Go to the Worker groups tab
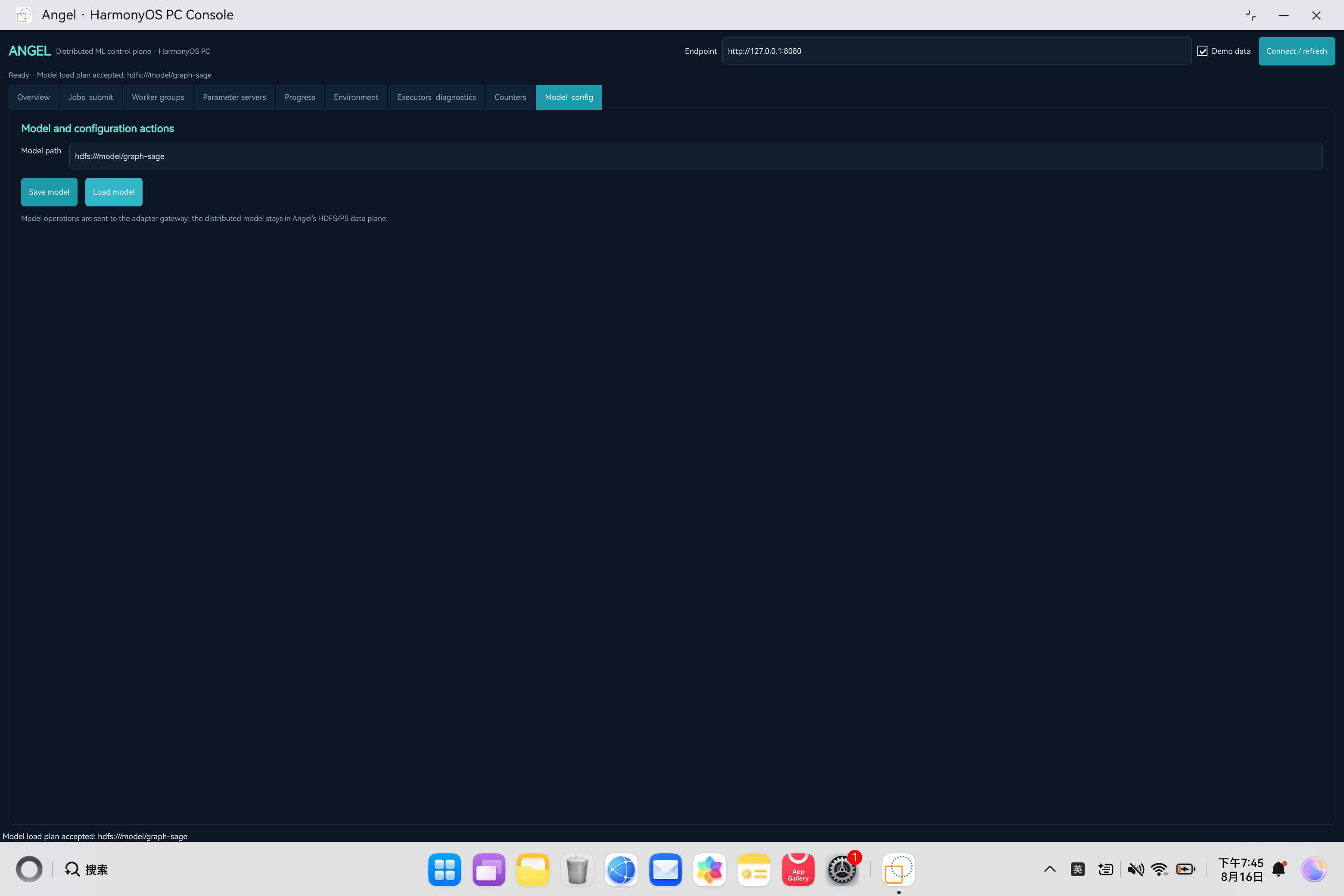The width and height of the screenshot is (1344, 896). coord(158,97)
